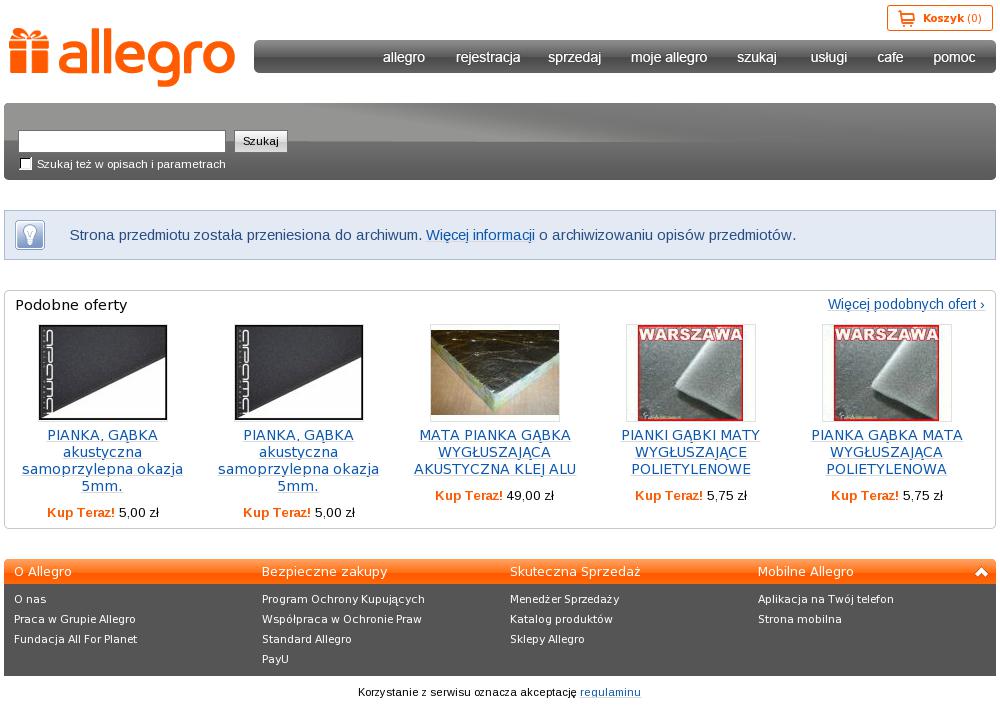Open PIANKA GĄBKA MATA WYGŁUSZAJĄCA POLIETYLENOWA offer
Screen dimensions: 1000x712
[x=886, y=452]
